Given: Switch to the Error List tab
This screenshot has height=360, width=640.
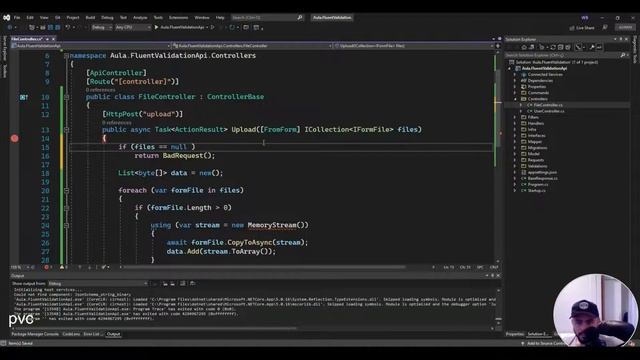Looking at the screenshot, I should (92, 334).
